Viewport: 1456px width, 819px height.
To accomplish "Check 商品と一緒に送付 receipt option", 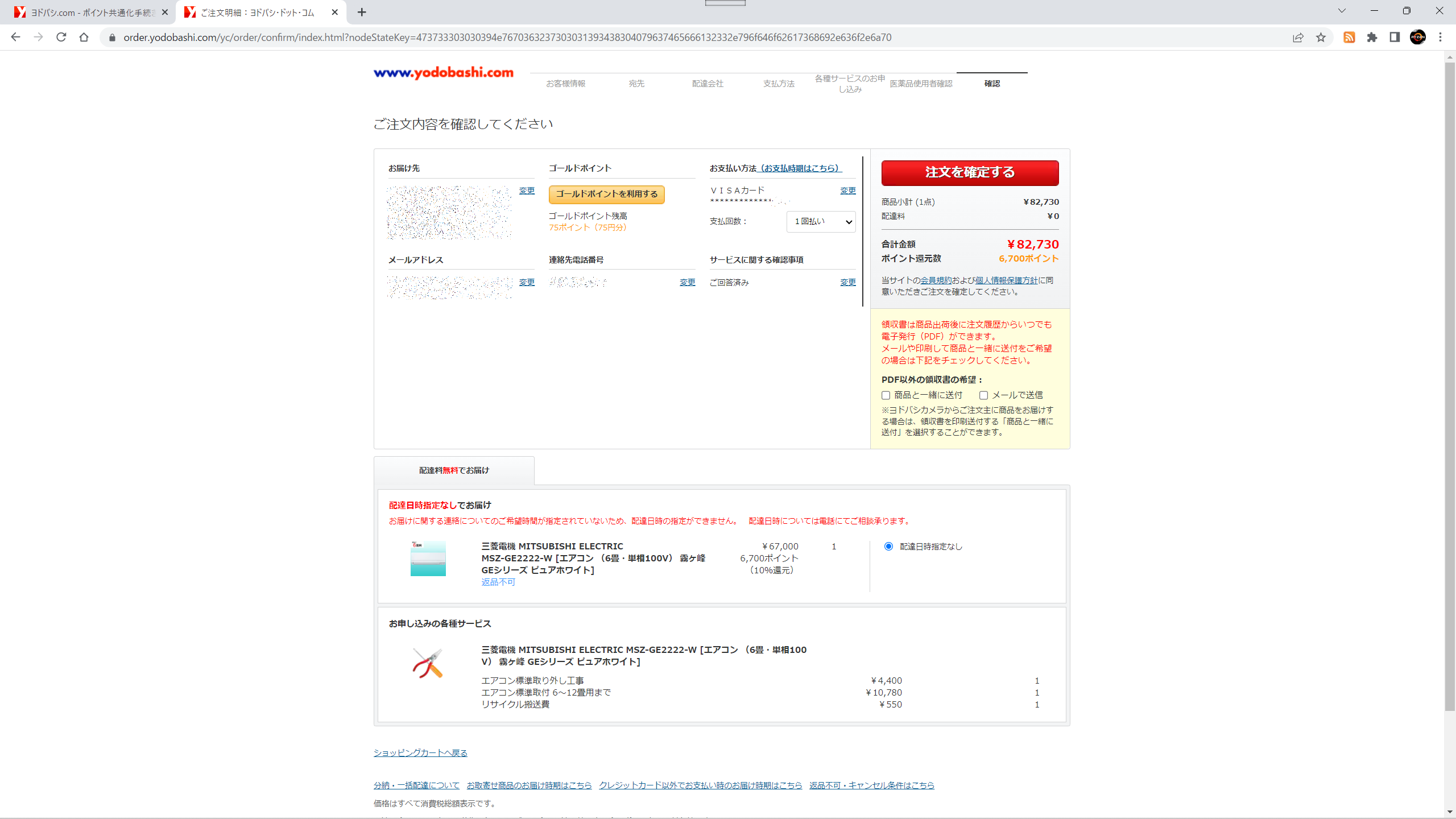I will 886,395.
